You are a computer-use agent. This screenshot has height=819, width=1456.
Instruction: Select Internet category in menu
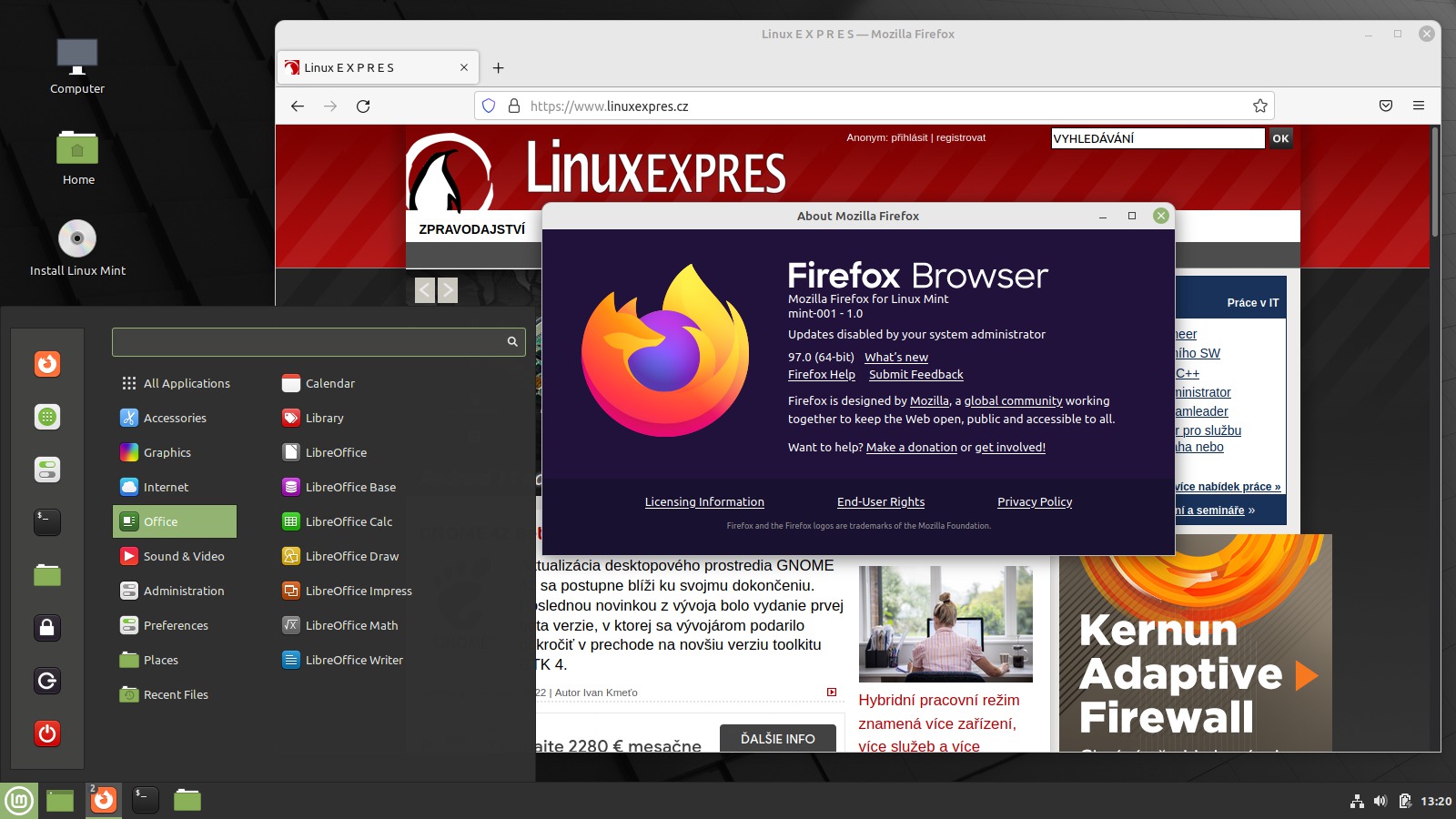click(x=175, y=487)
